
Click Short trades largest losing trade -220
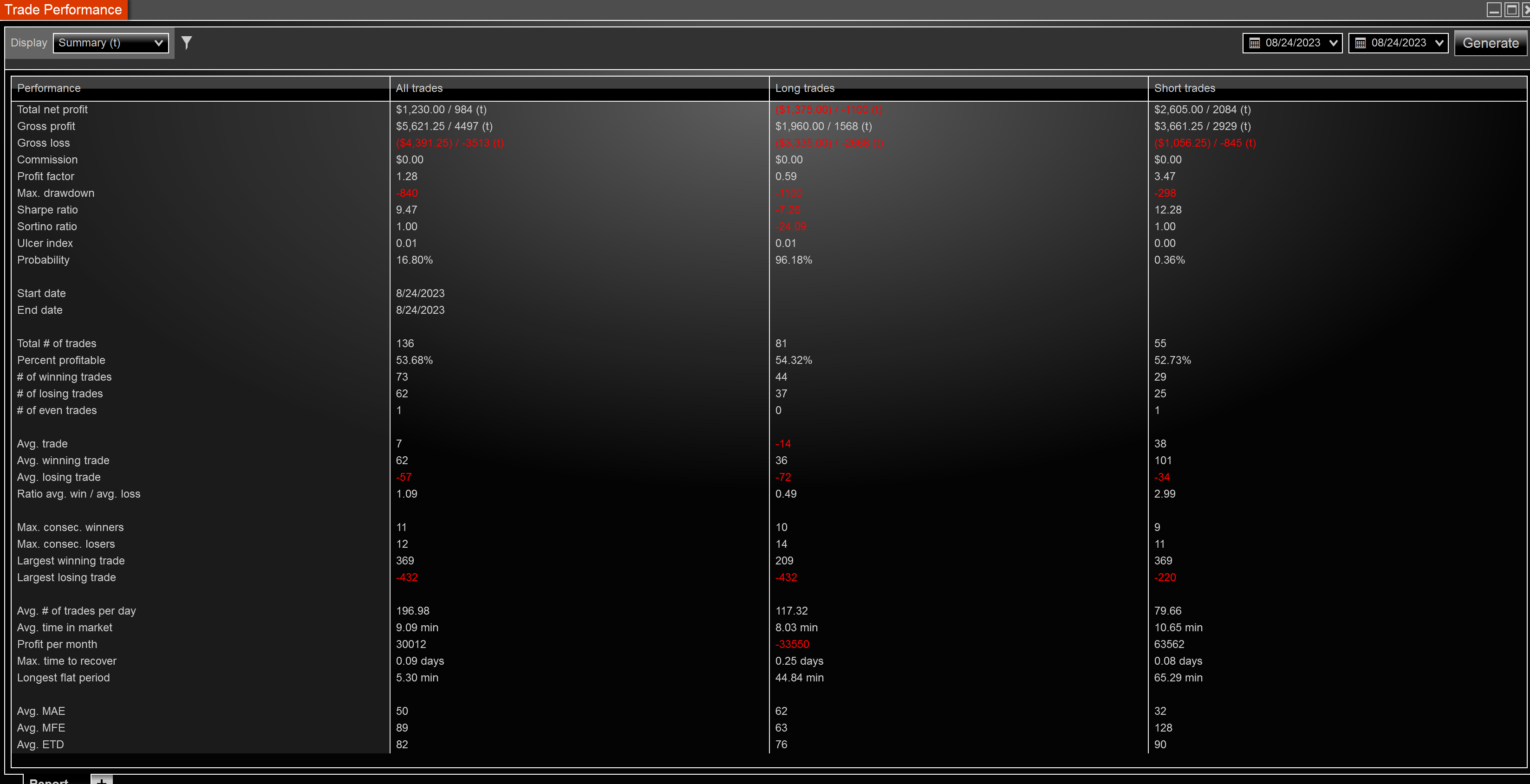tap(1165, 577)
